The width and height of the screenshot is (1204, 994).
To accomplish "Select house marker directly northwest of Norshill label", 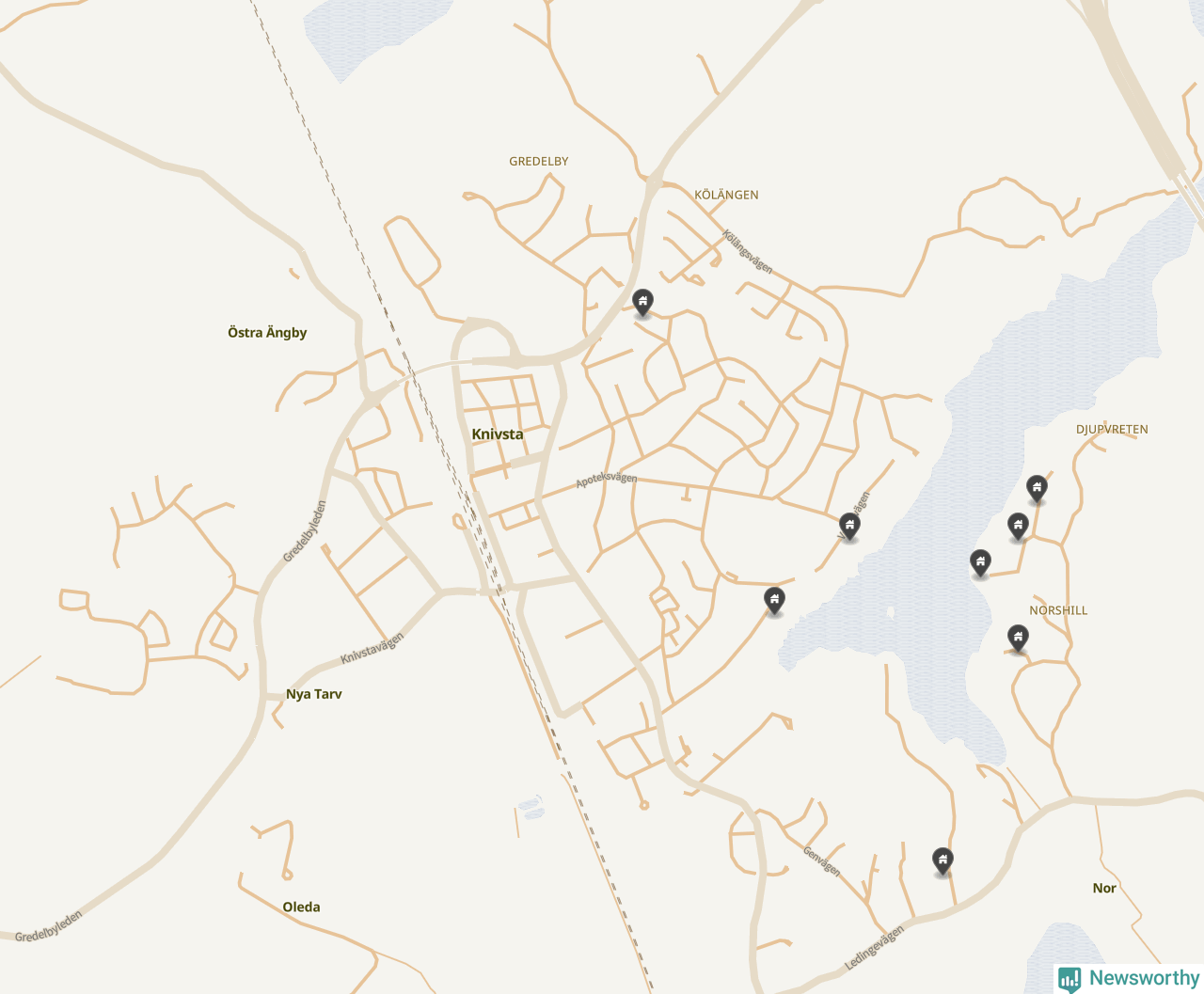I will pyautogui.click(x=980, y=562).
